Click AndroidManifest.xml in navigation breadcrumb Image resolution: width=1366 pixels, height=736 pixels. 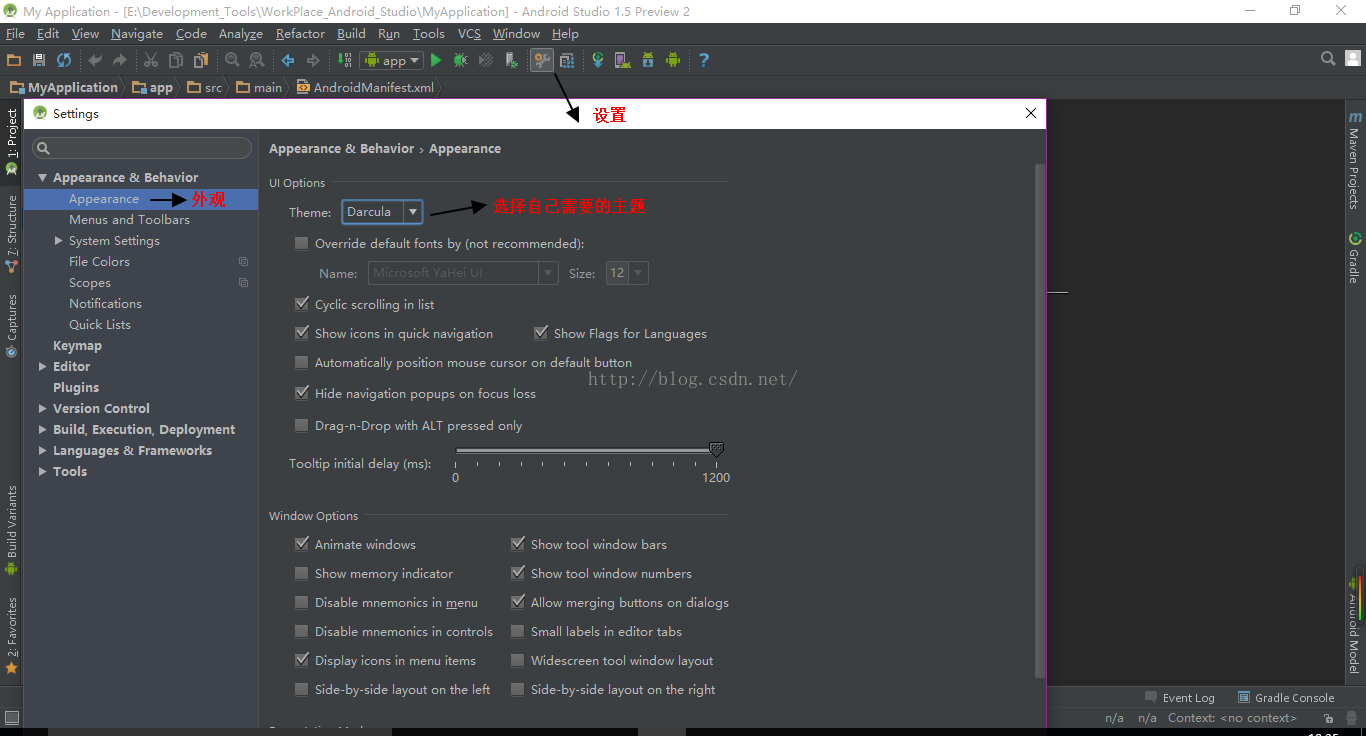(x=365, y=87)
